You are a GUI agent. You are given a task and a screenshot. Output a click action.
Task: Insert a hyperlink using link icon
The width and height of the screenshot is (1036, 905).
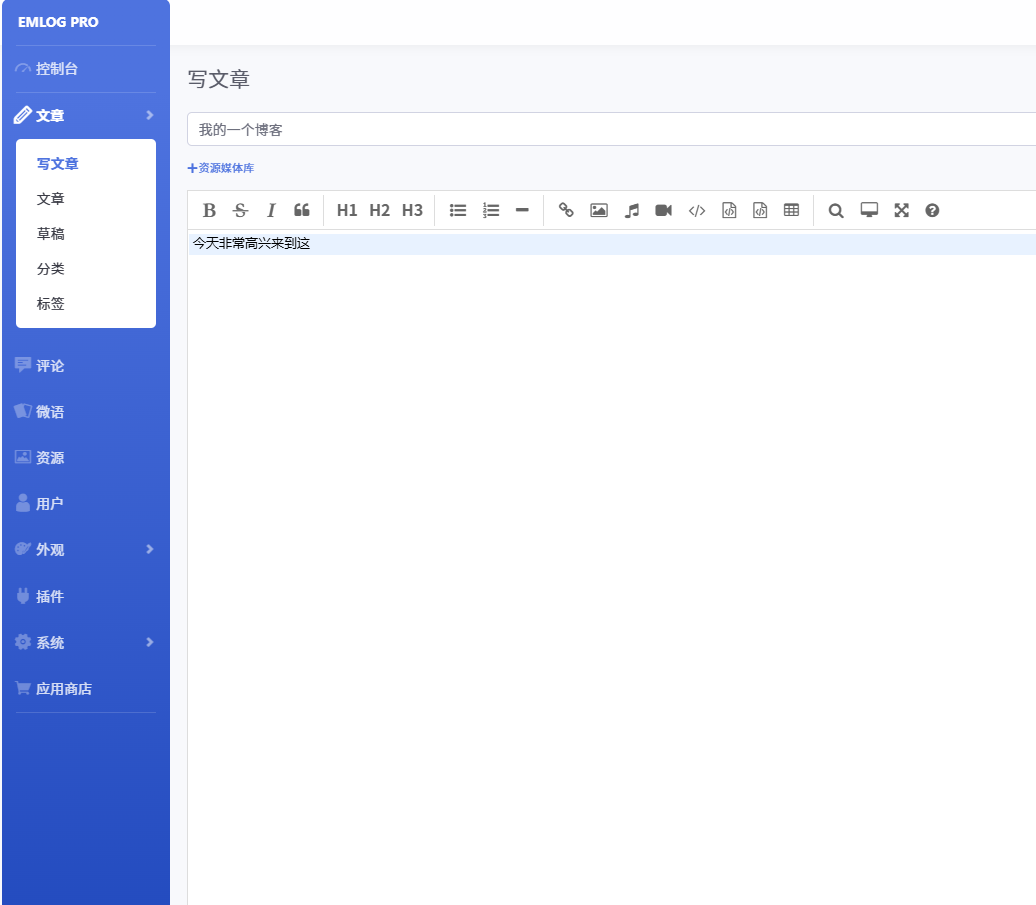pos(566,210)
